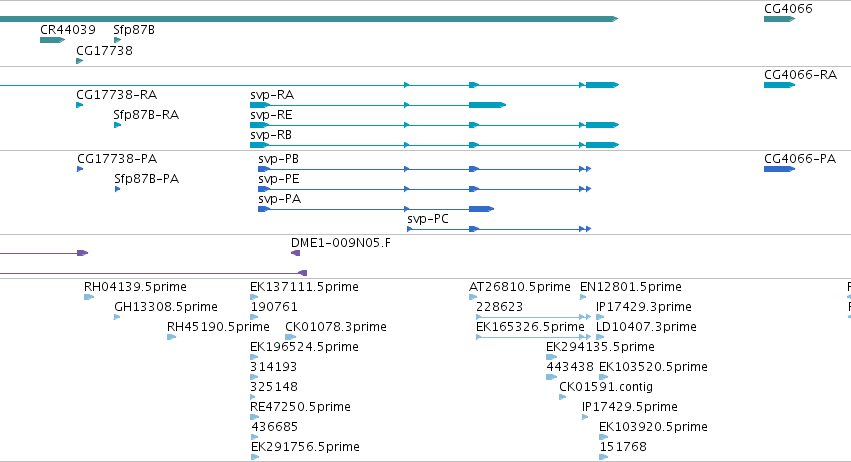This screenshot has width=851, height=462.
Task: Select the CG4066-RA transcript
Action: (779, 85)
